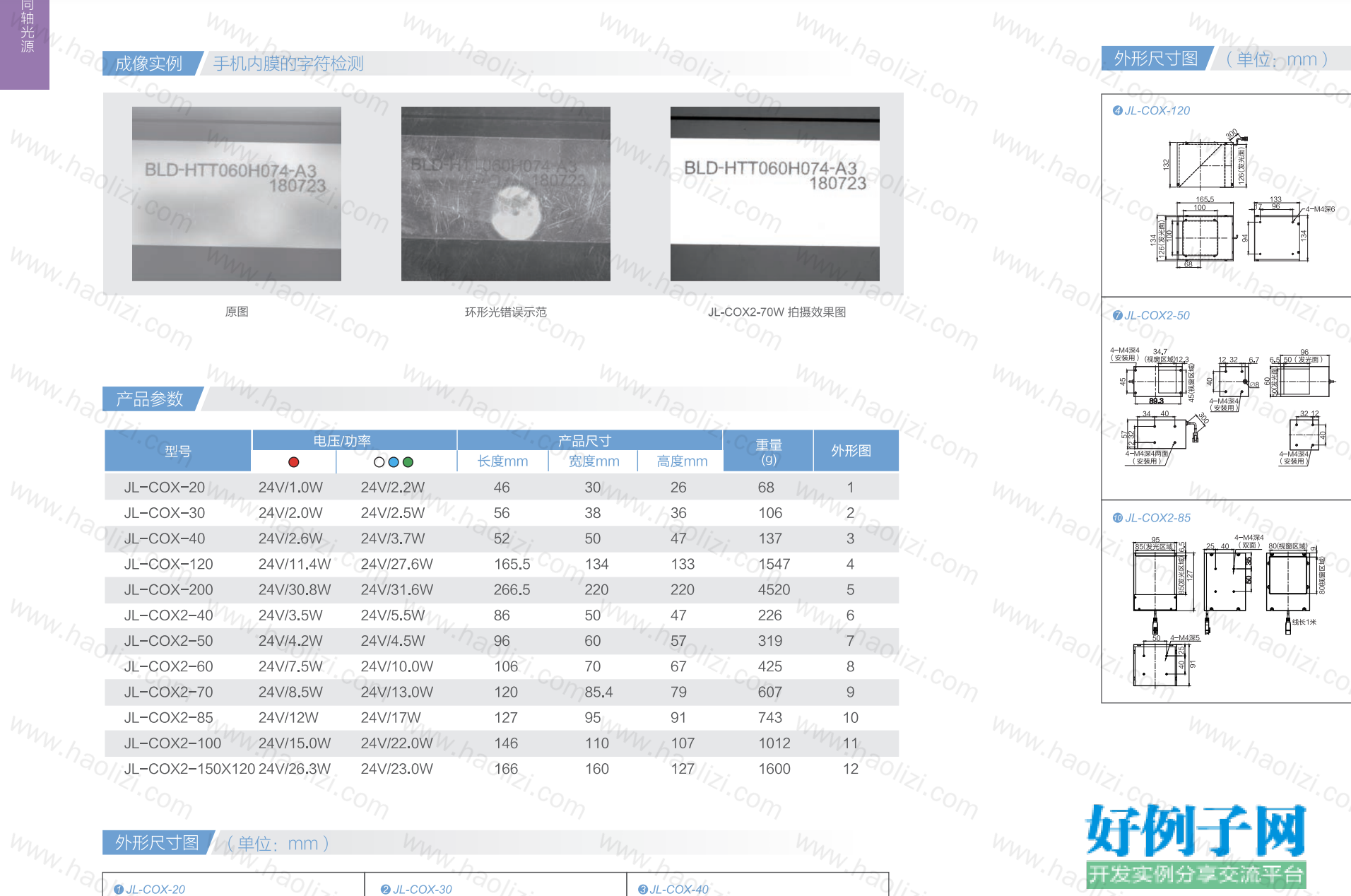The height and width of the screenshot is (896, 1351).
Task: Click the 长度mm column header
Action: tap(502, 461)
